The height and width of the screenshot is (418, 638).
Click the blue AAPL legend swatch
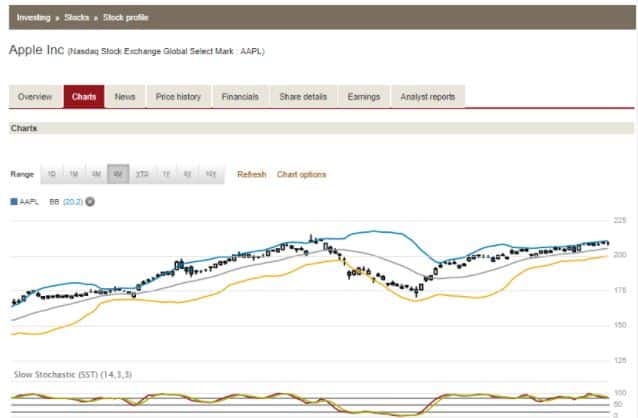(14, 201)
